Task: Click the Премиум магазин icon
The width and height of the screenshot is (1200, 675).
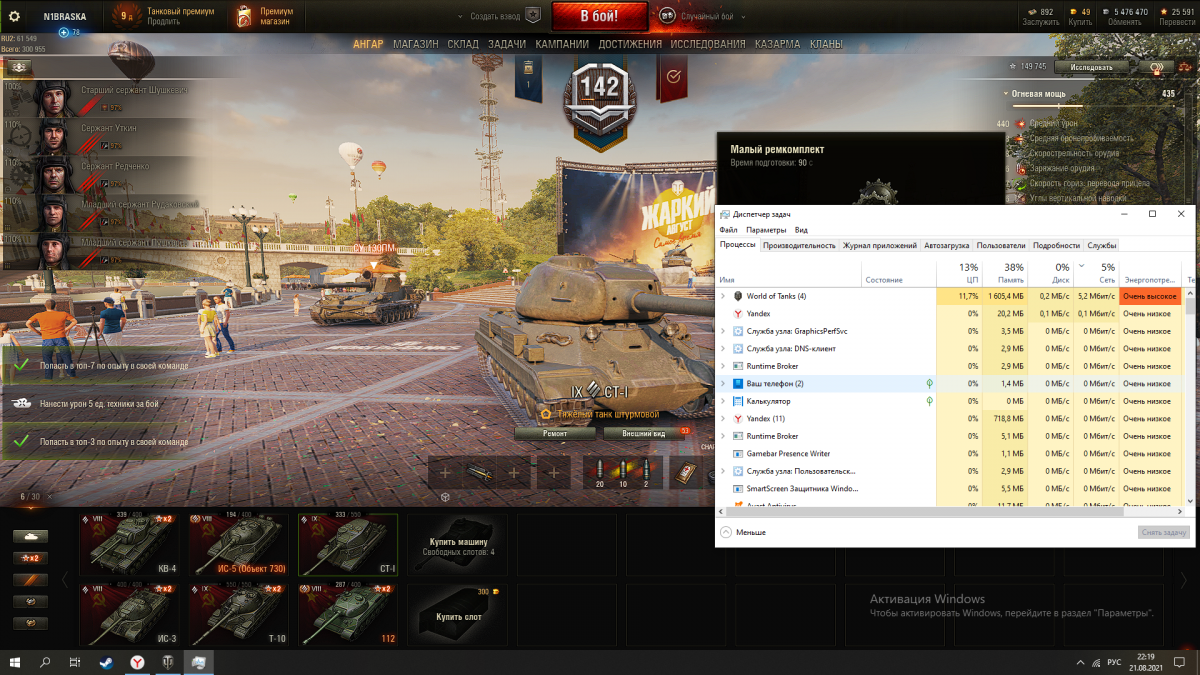Action: coord(244,16)
